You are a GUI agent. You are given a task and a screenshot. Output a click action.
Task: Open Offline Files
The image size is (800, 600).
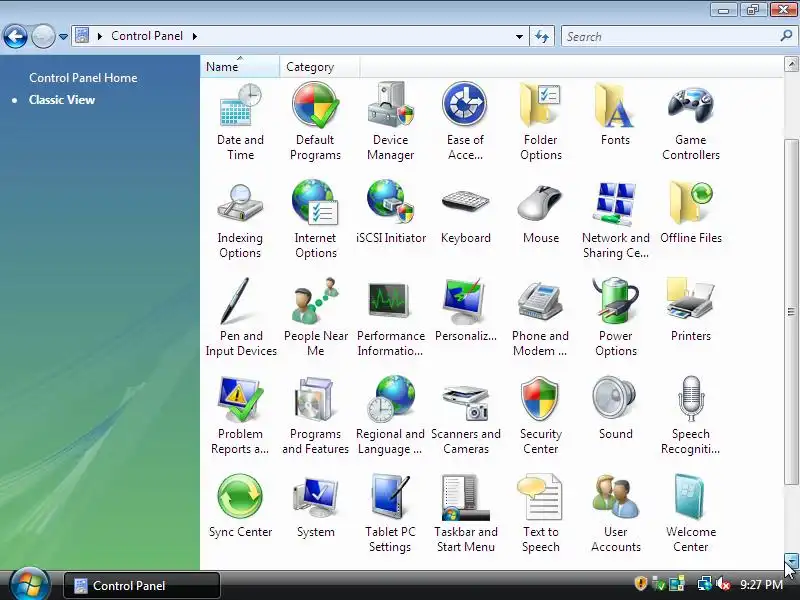coord(691,213)
